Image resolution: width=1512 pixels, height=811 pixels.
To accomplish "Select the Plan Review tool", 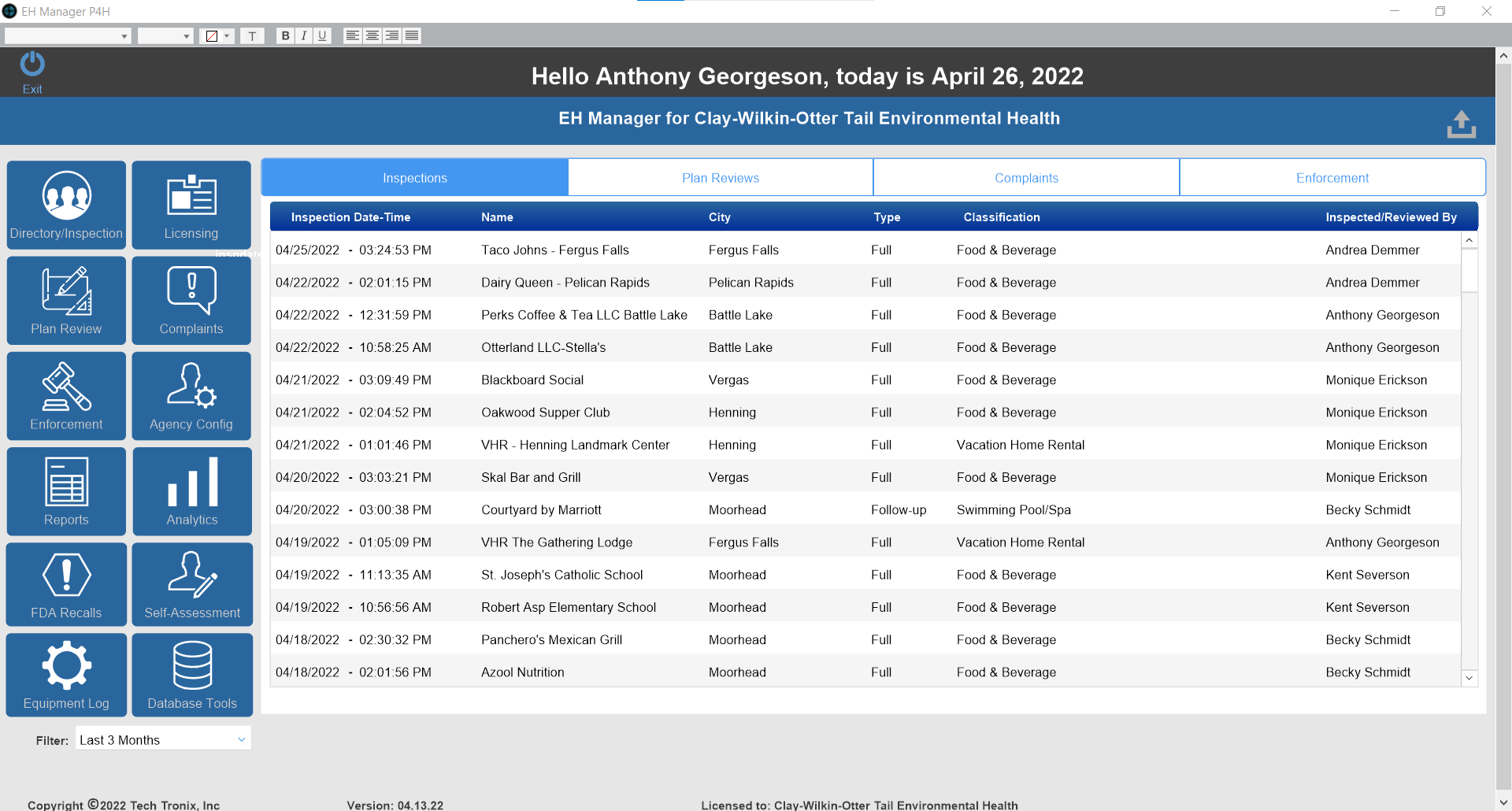I will point(65,300).
